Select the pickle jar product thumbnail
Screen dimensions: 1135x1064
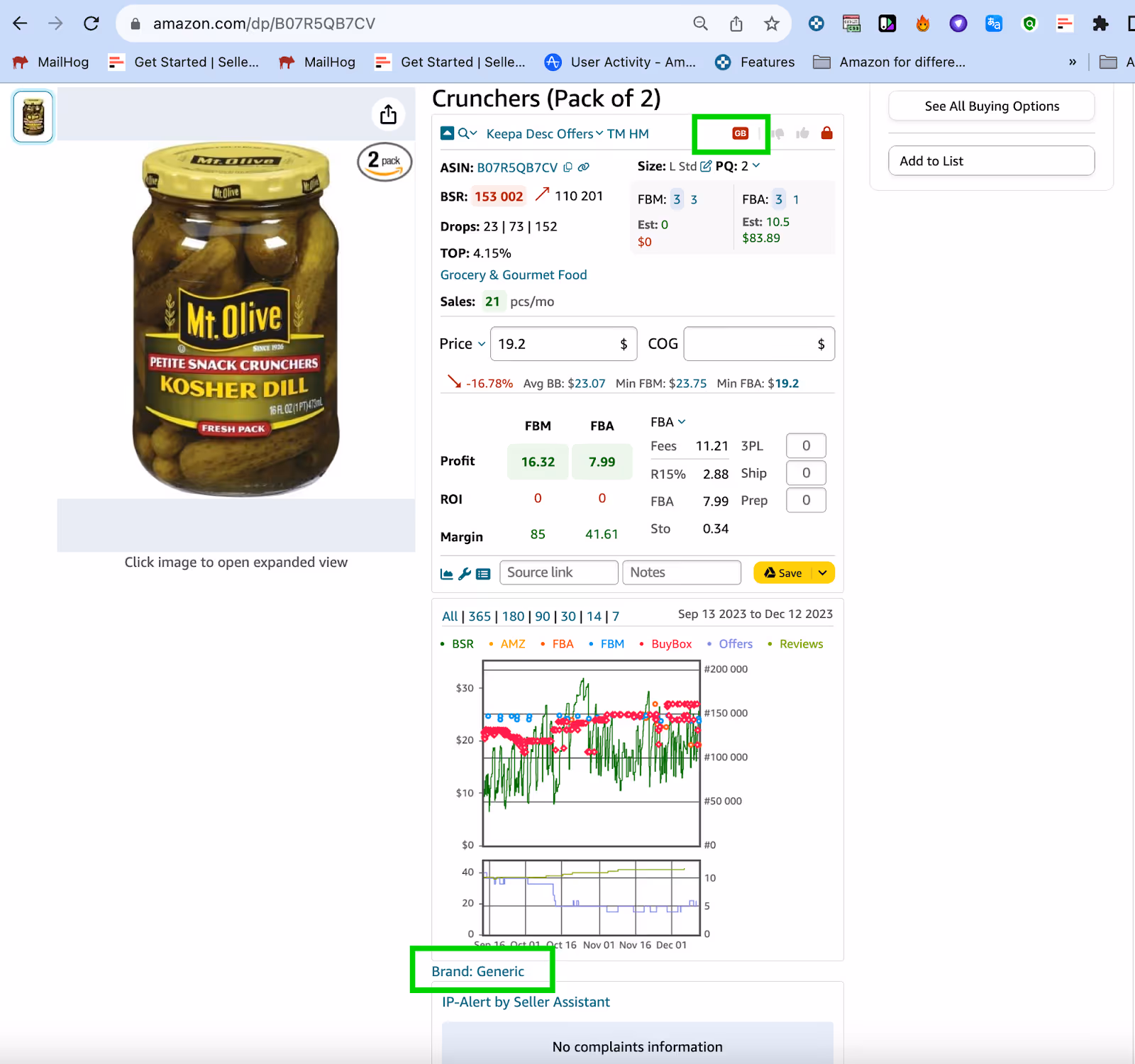[33, 116]
